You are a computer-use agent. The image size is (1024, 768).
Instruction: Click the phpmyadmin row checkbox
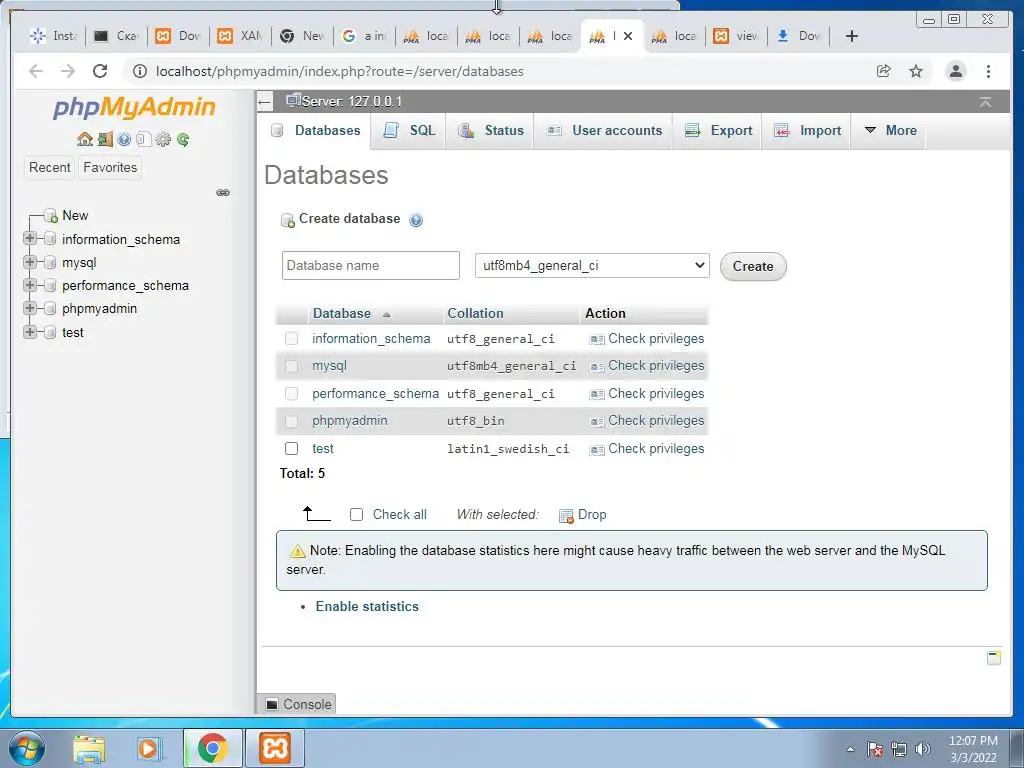click(x=291, y=421)
